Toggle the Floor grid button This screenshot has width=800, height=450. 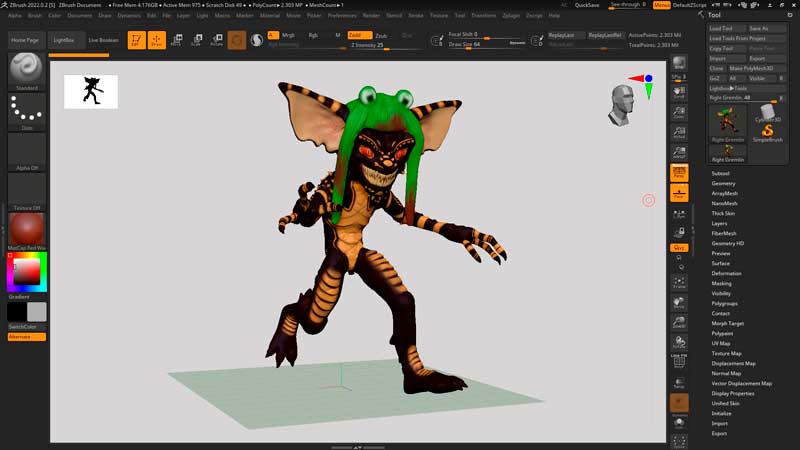[x=679, y=193]
